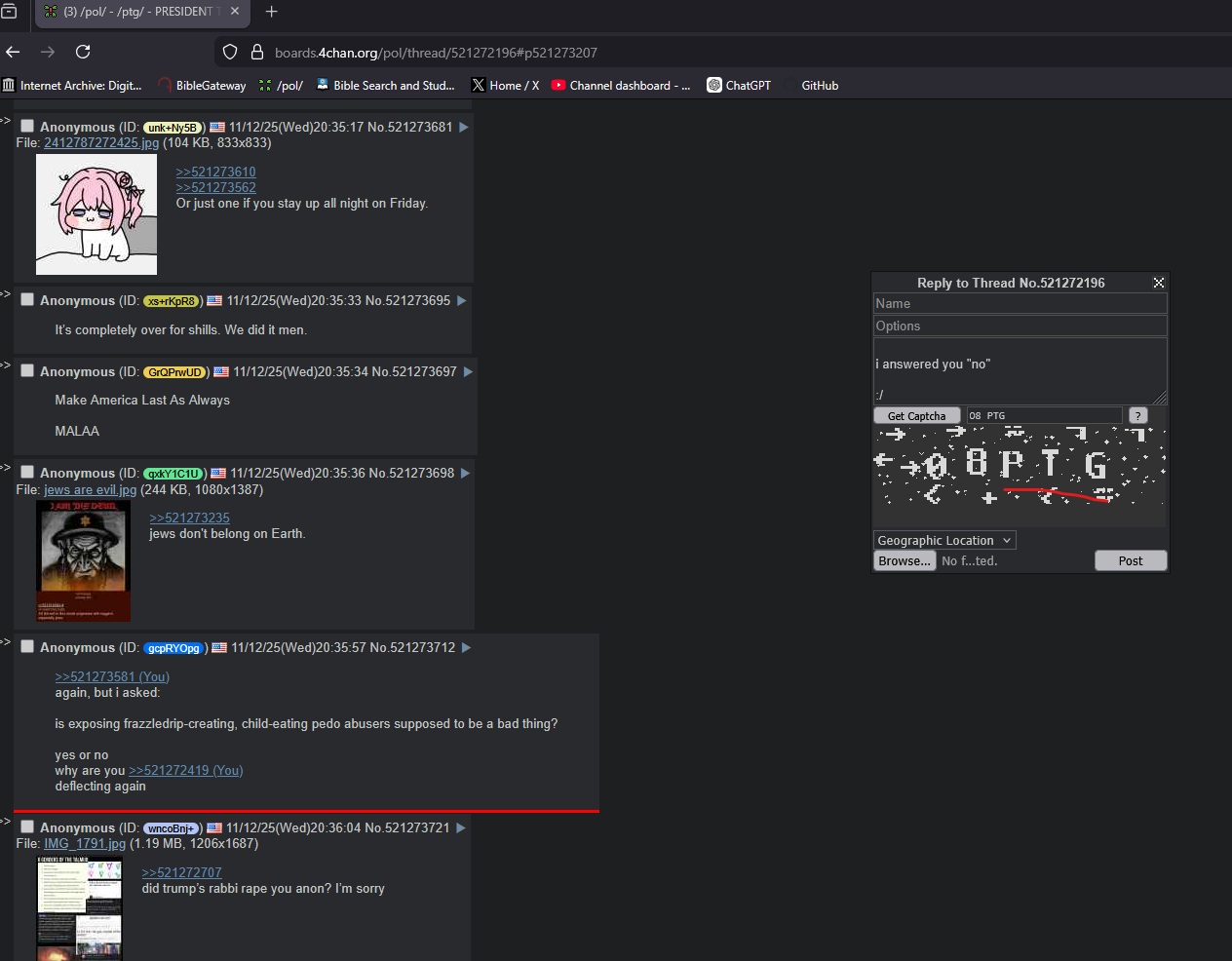Click the site lock icon

tap(257, 52)
